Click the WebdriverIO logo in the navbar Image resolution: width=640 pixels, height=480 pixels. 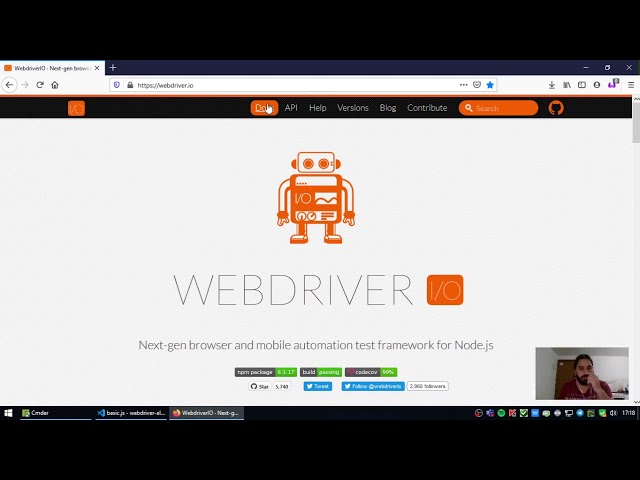[x=76, y=108]
